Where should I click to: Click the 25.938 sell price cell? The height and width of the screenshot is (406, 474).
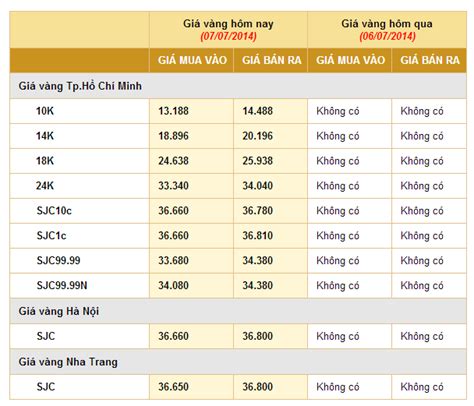[x=270, y=161]
